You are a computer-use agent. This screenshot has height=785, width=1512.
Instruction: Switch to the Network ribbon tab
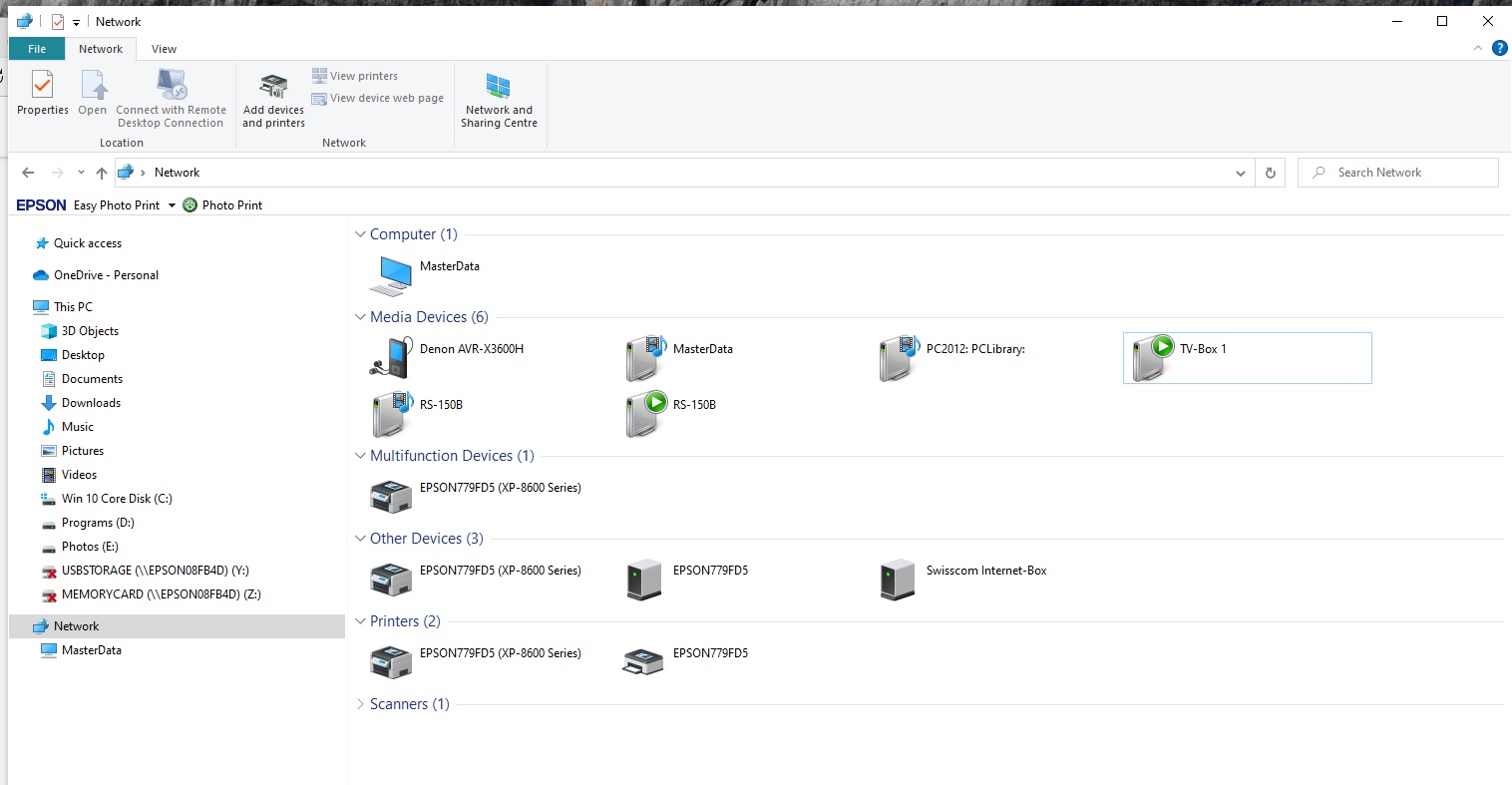click(x=101, y=49)
